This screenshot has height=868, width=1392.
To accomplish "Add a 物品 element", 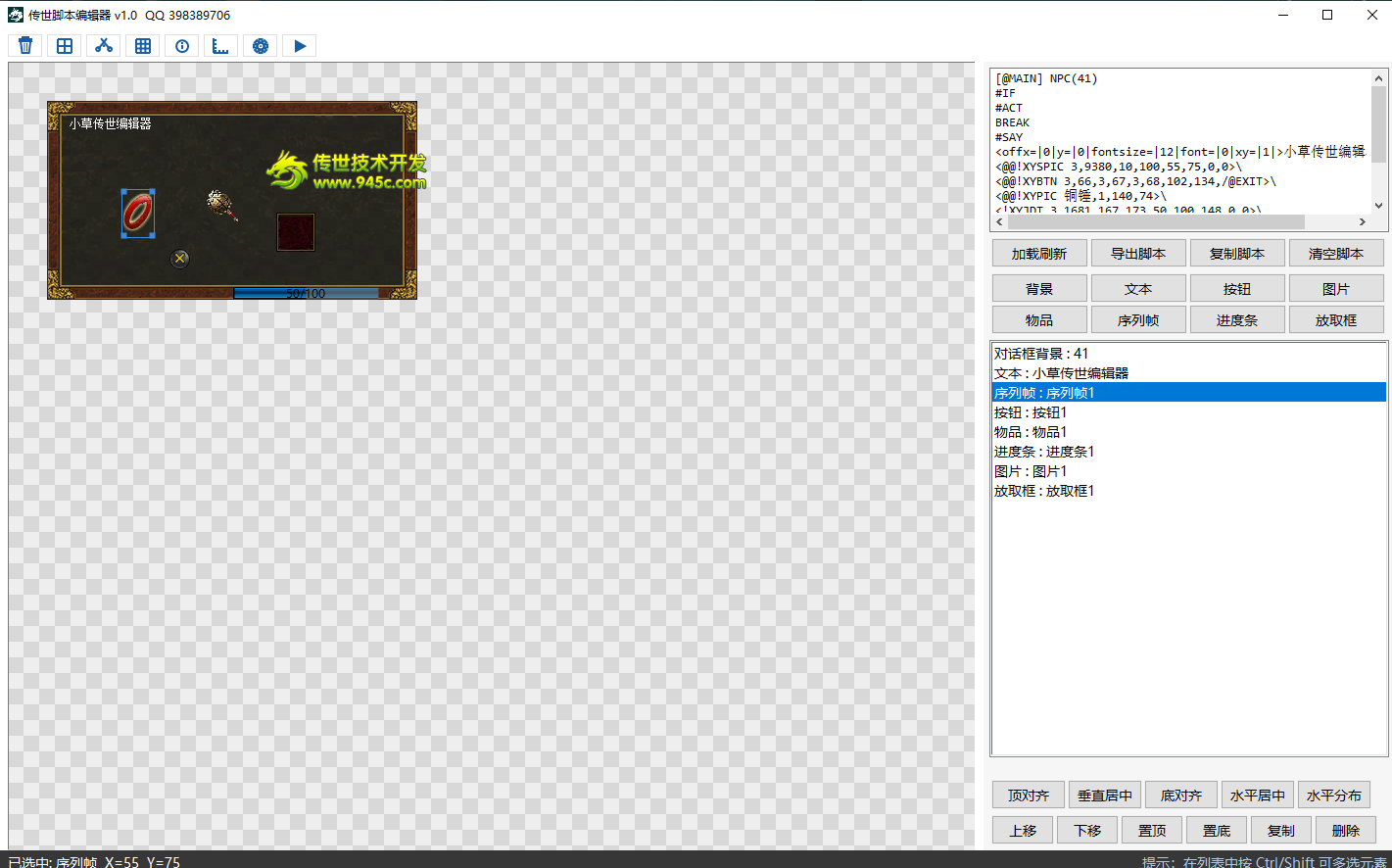I will tap(1039, 320).
